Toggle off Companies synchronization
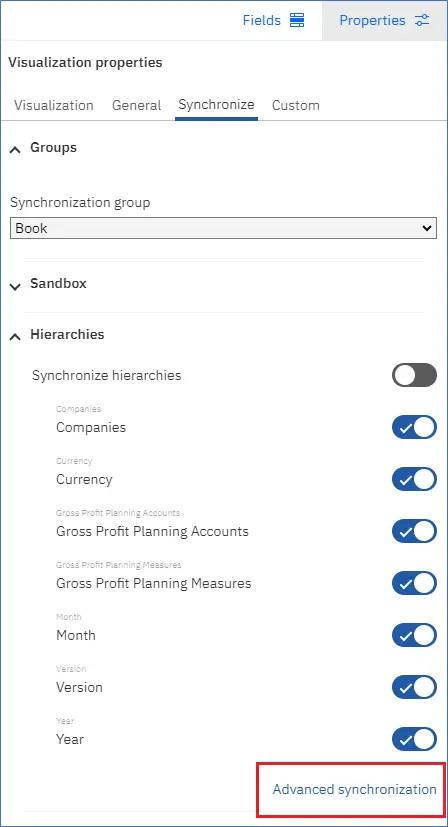The image size is (448, 827). tap(414, 427)
